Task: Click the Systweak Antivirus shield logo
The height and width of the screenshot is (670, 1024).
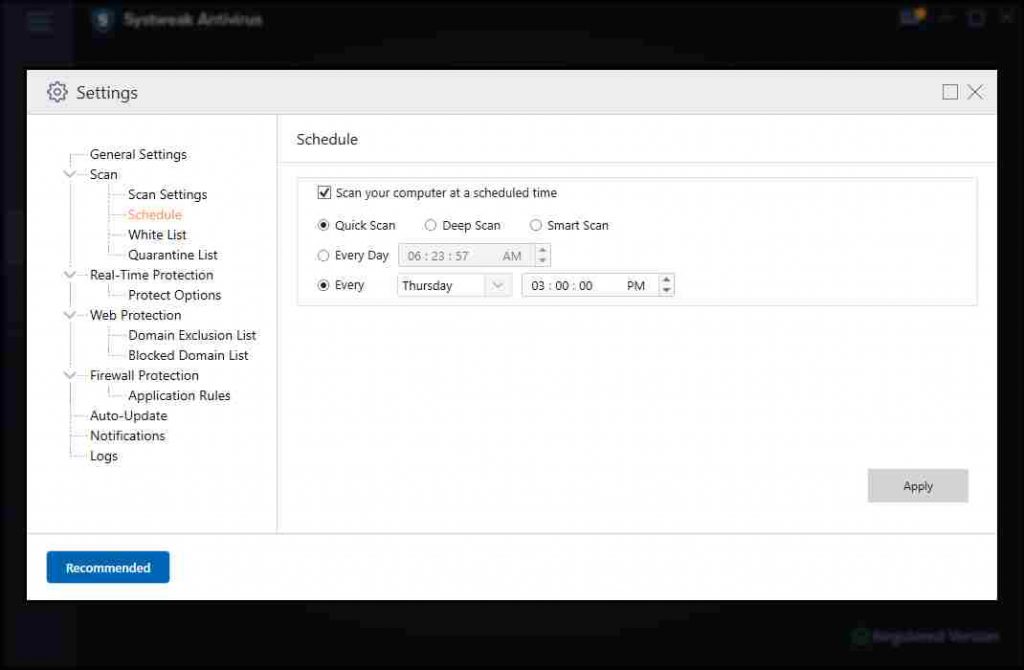Action: (103, 20)
